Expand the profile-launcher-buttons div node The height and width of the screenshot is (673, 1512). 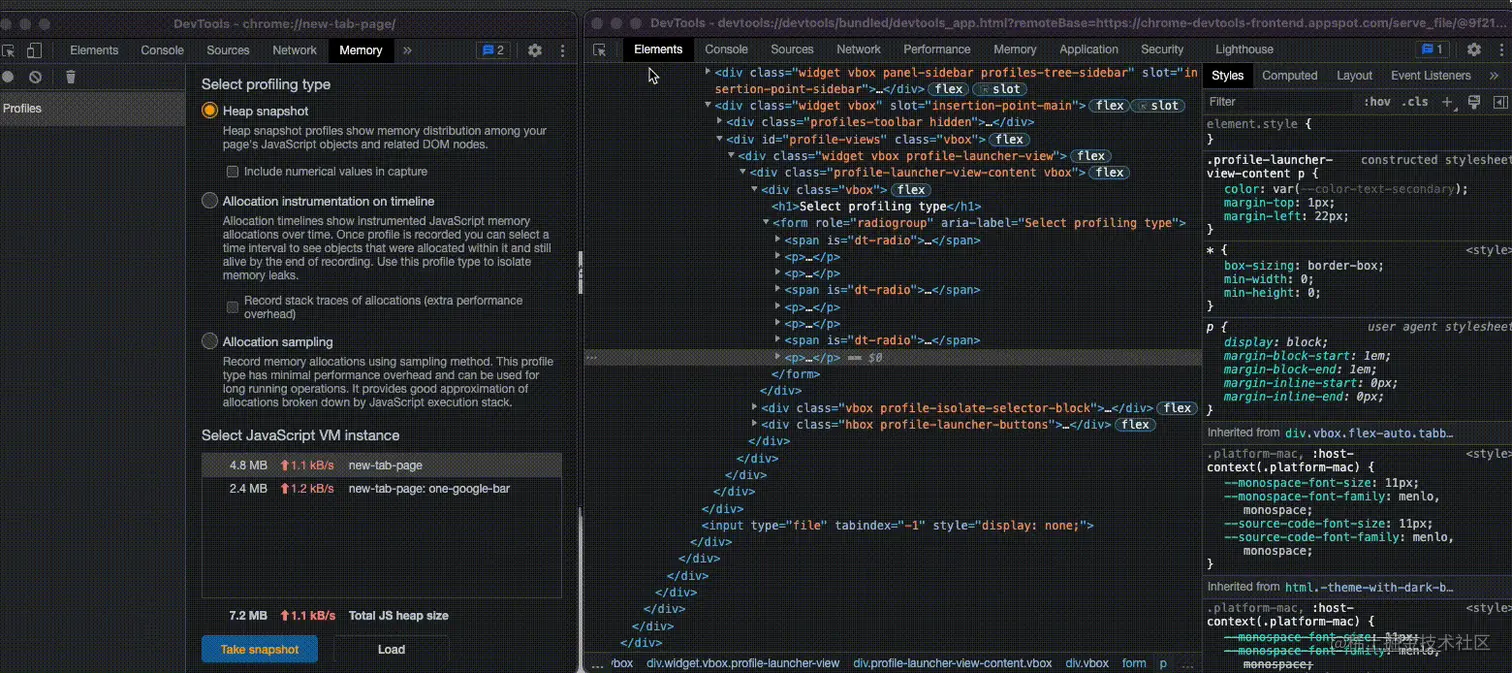click(755, 424)
